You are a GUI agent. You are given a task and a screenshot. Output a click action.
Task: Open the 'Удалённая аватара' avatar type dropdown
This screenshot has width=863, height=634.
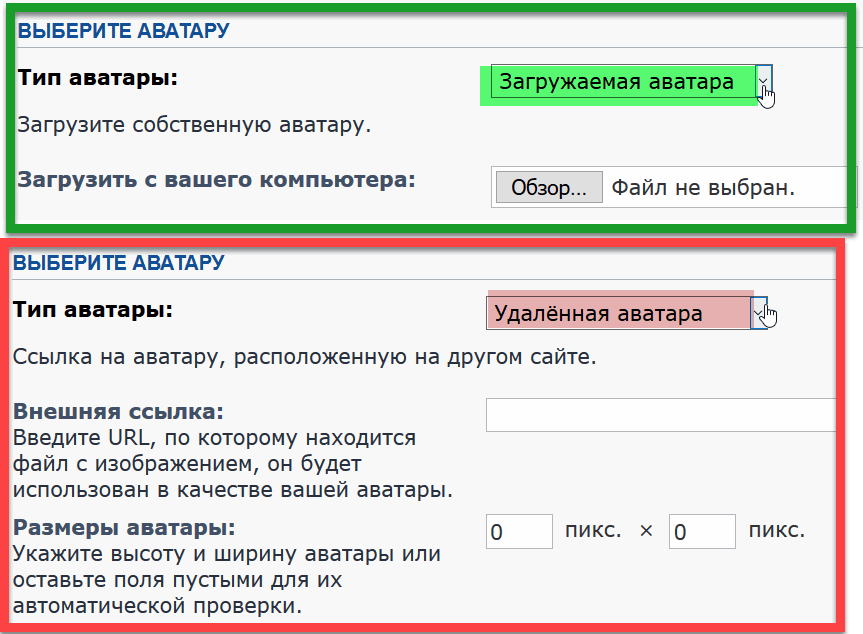(x=617, y=313)
